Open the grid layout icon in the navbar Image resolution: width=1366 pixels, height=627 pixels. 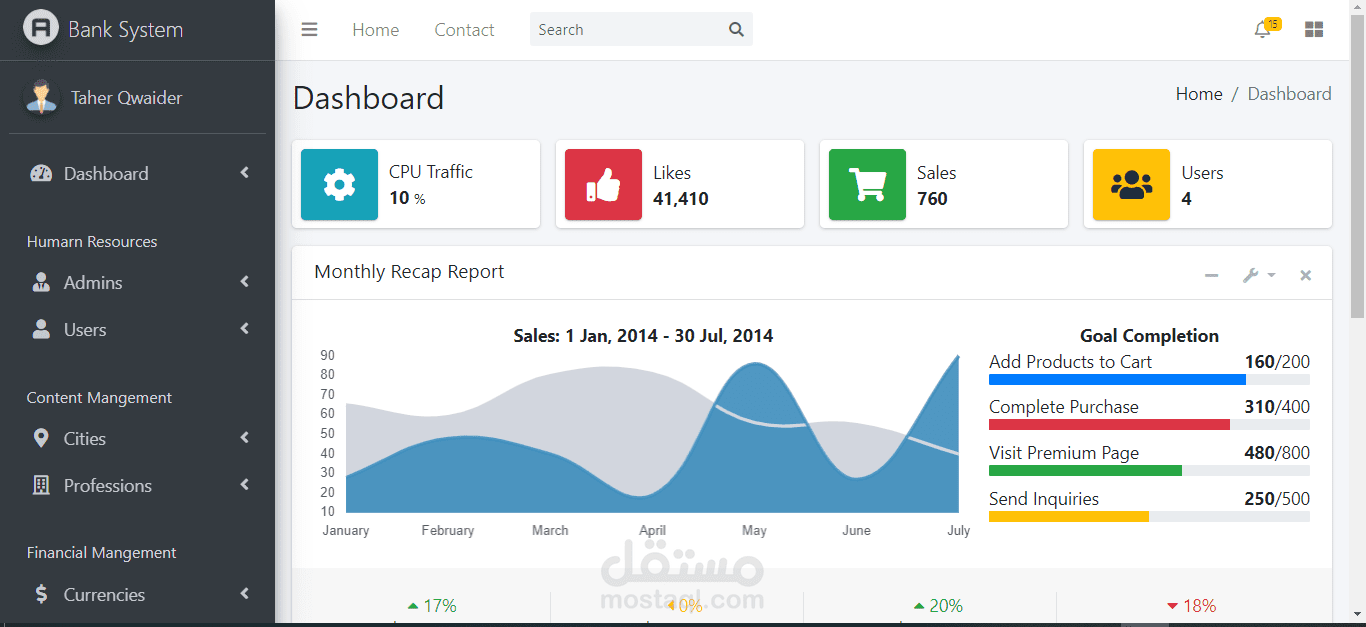tap(1314, 30)
